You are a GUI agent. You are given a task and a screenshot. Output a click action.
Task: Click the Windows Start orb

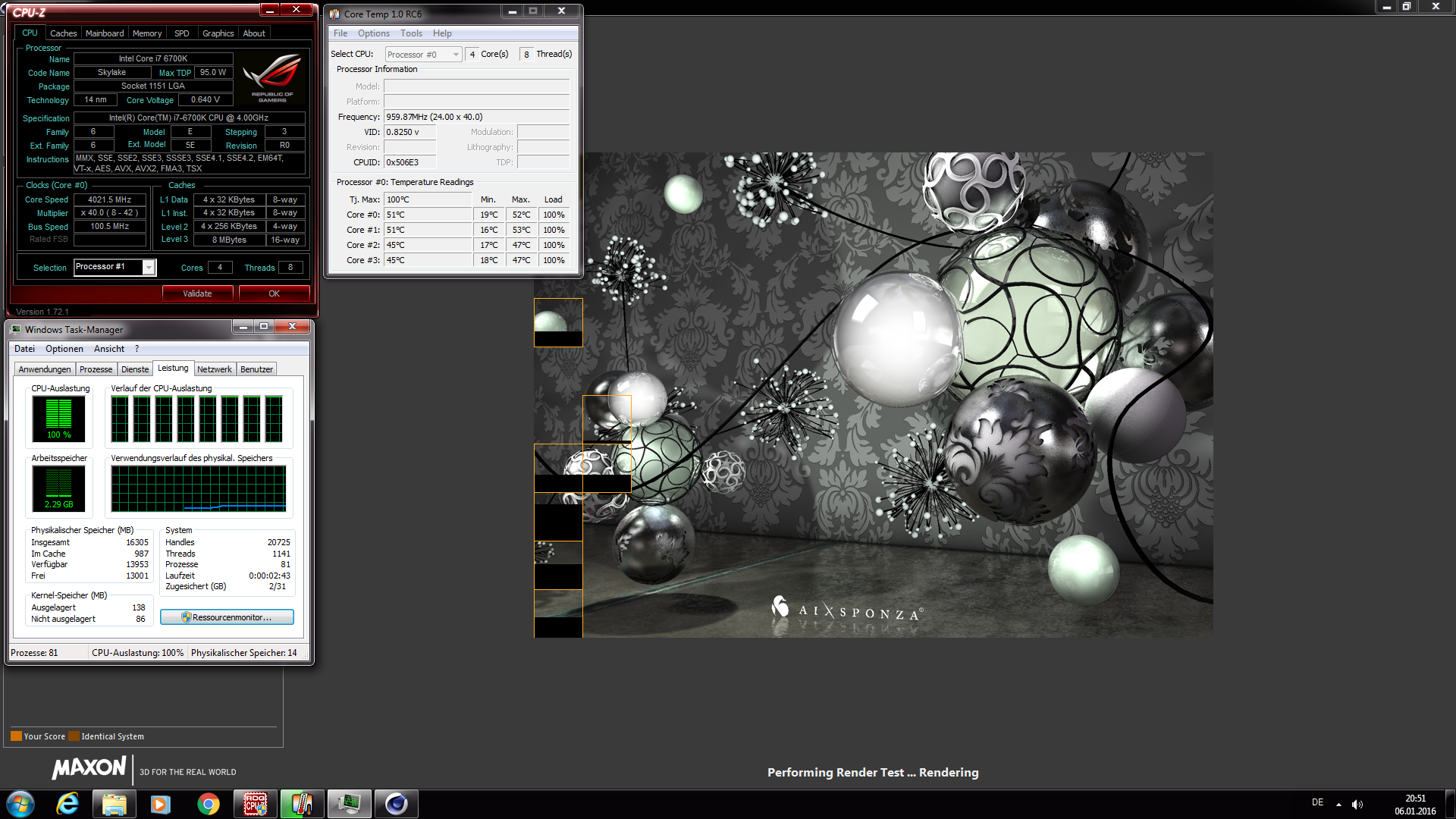click(x=20, y=804)
